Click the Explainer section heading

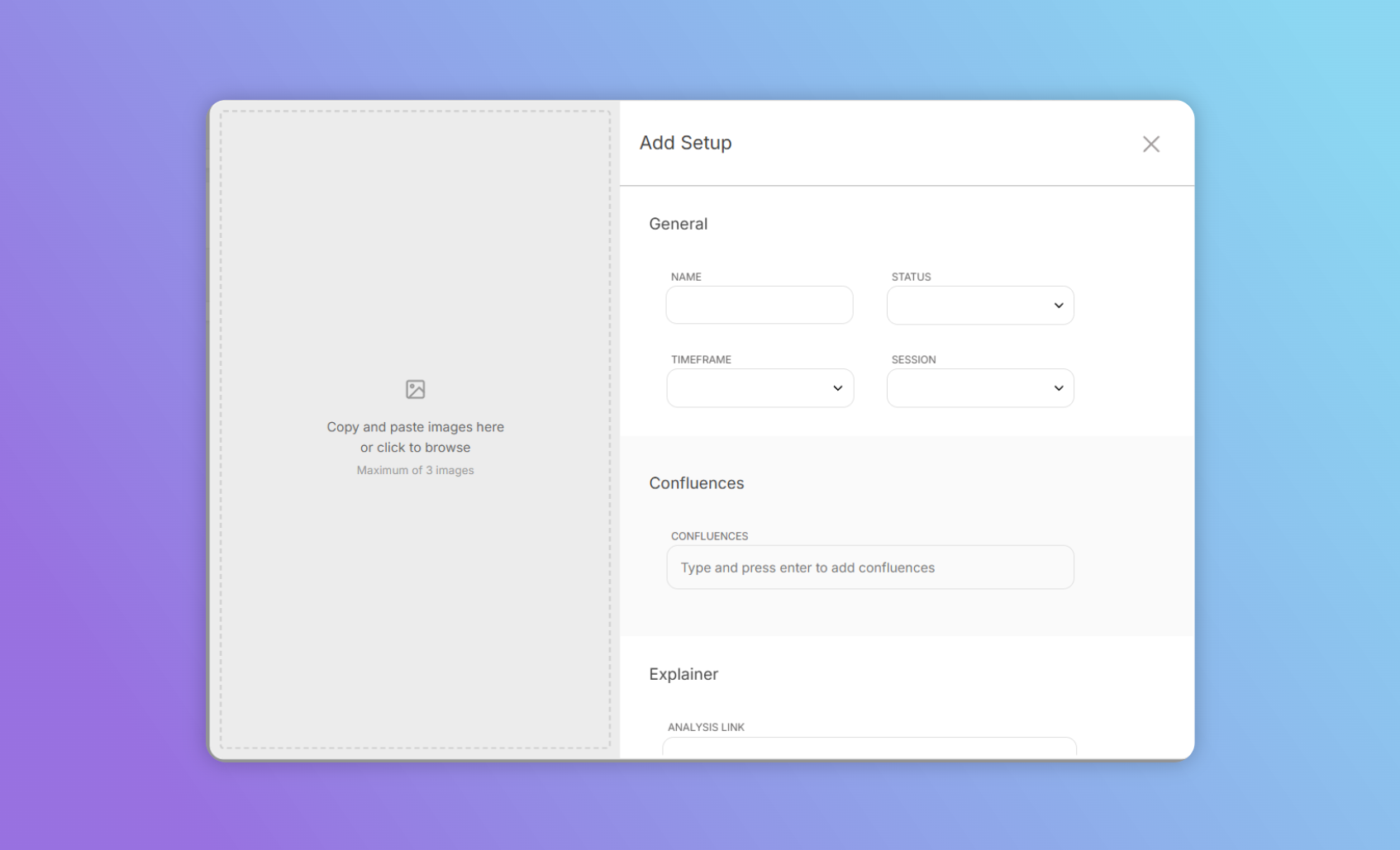coord(683,674)
